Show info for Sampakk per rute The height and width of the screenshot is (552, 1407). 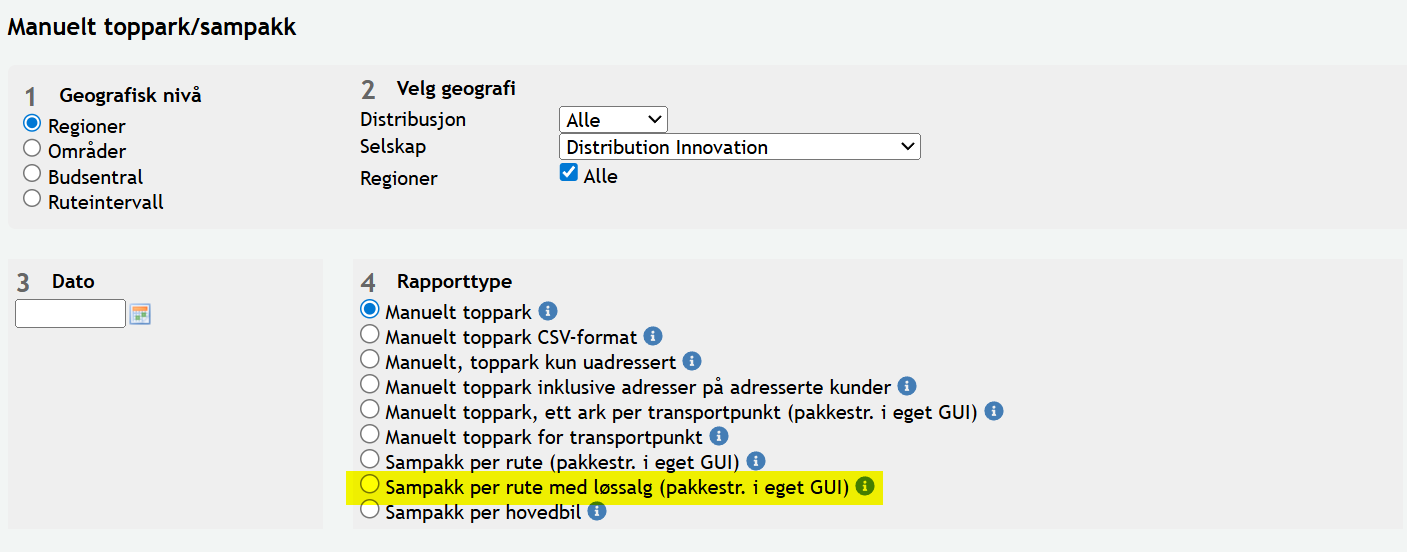pos(756,461)
